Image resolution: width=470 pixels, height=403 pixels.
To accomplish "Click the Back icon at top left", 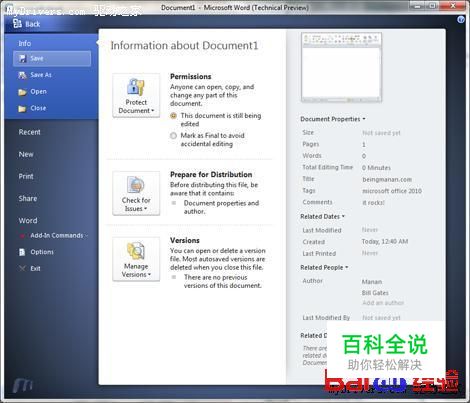I will pos(17,23).
